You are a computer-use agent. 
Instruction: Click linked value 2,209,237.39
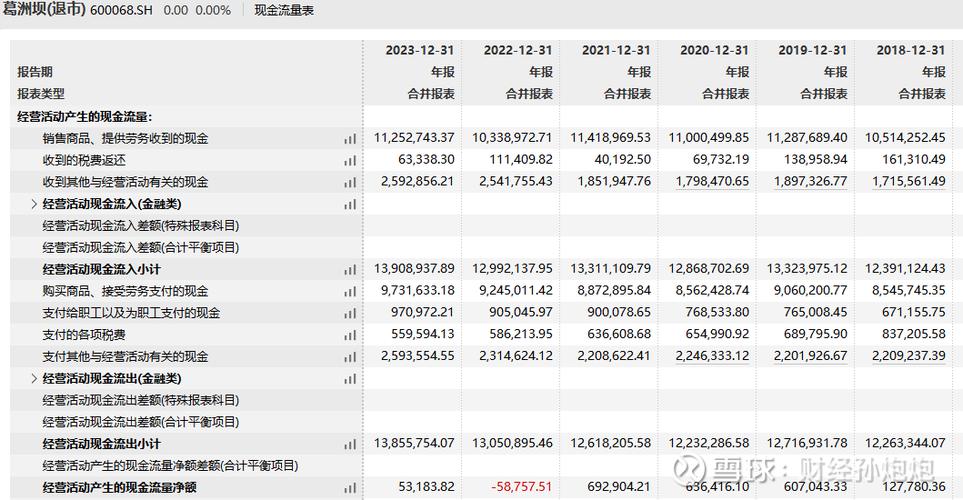click(909, 356)
